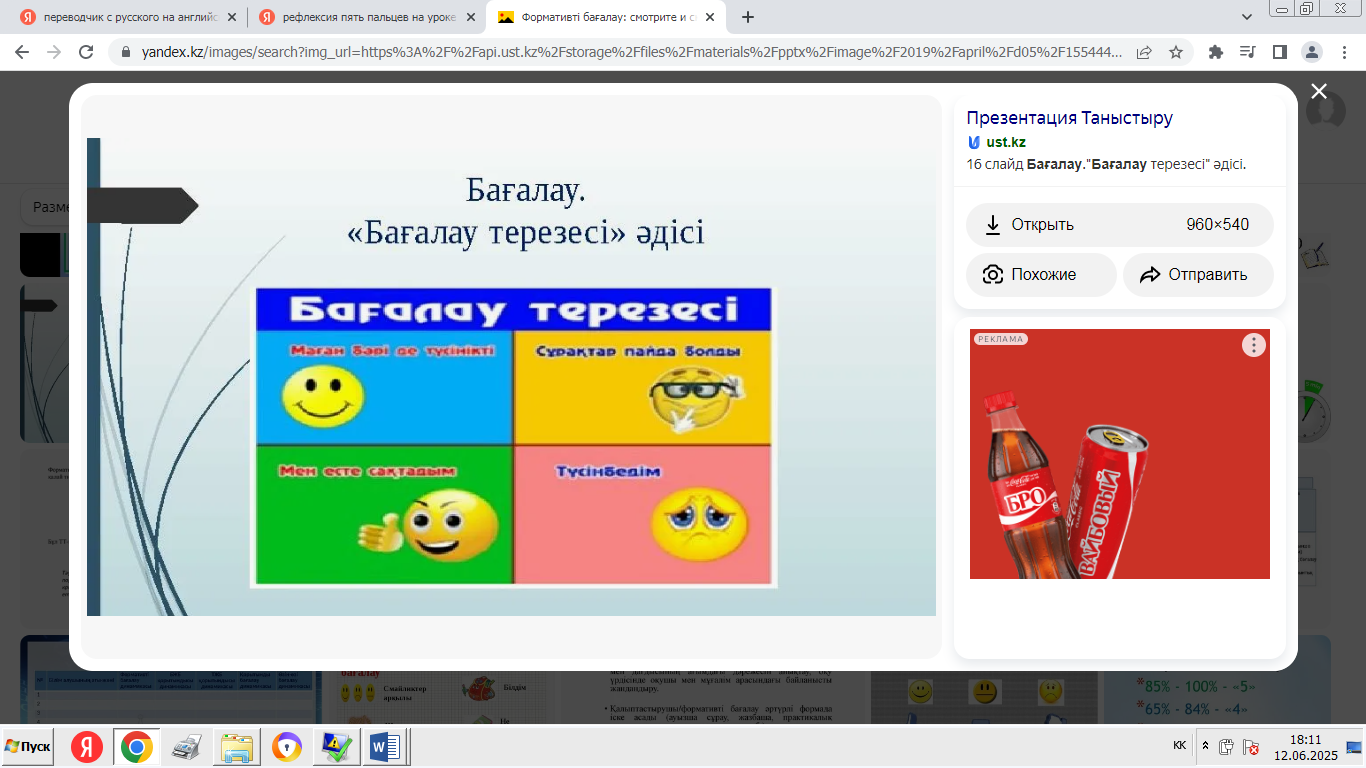
Task: Toggle the Chrome side panel
Action: click(1279, 53)
